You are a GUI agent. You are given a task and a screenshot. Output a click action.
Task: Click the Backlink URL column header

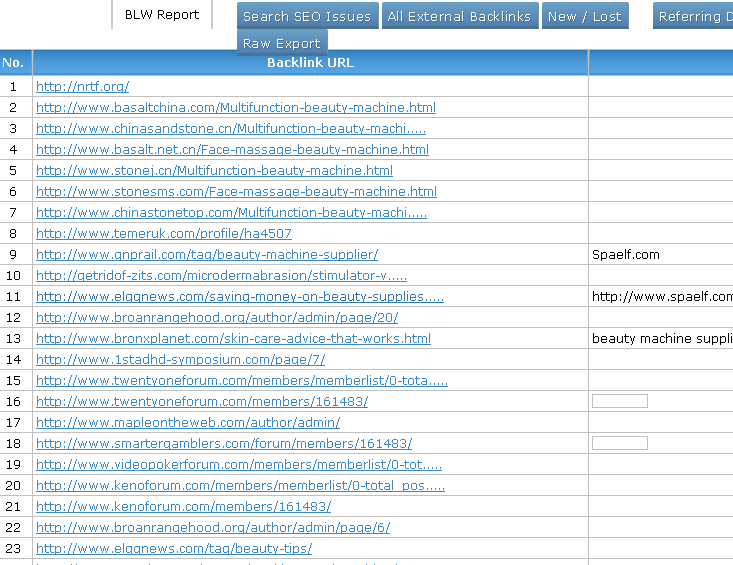[x=310, y=63]
